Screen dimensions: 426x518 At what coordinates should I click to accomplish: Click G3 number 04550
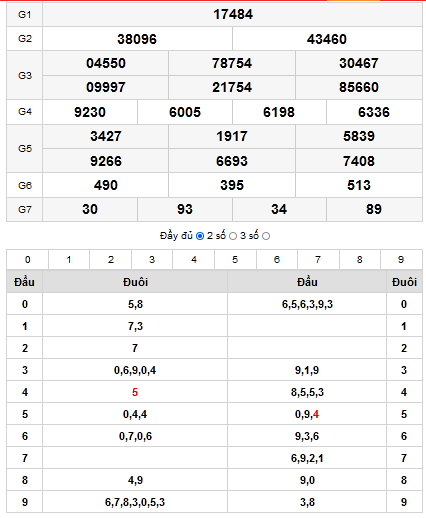point(106,63)
